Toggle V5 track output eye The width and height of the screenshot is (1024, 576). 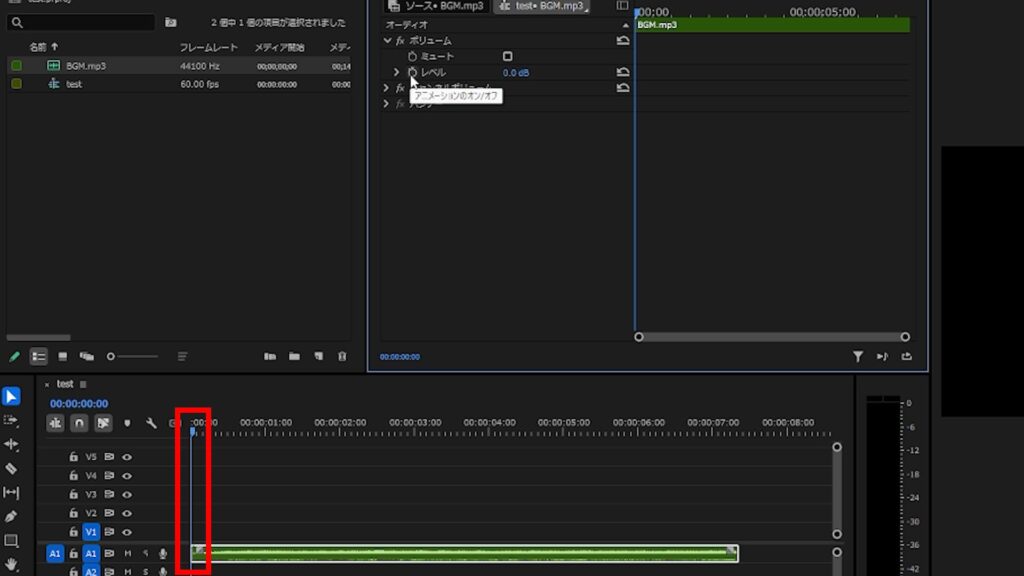127,457
